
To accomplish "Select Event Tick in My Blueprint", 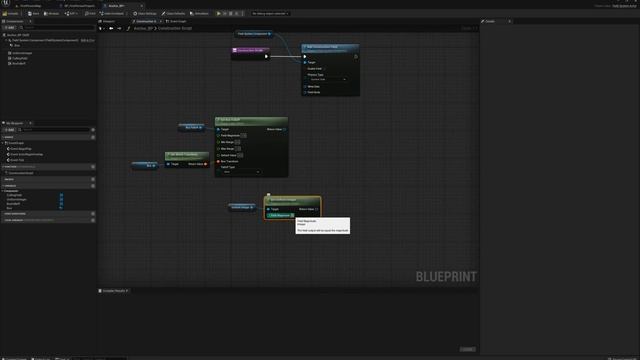I will click(16, 160).
